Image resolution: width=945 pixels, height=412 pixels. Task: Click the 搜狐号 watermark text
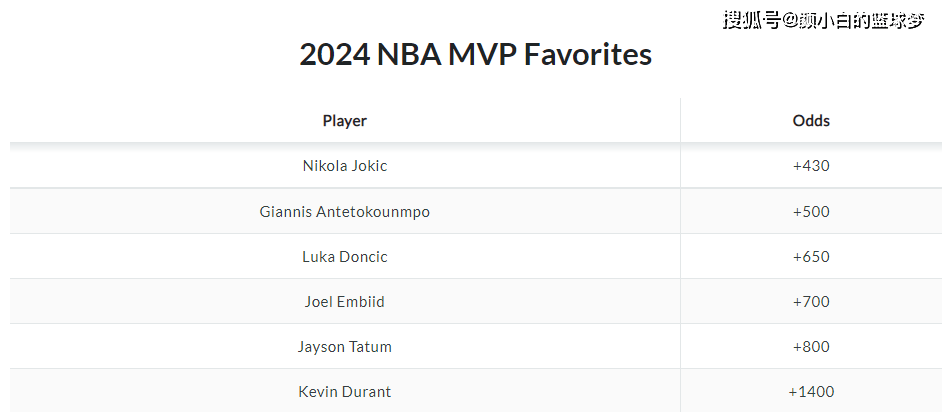753,21
